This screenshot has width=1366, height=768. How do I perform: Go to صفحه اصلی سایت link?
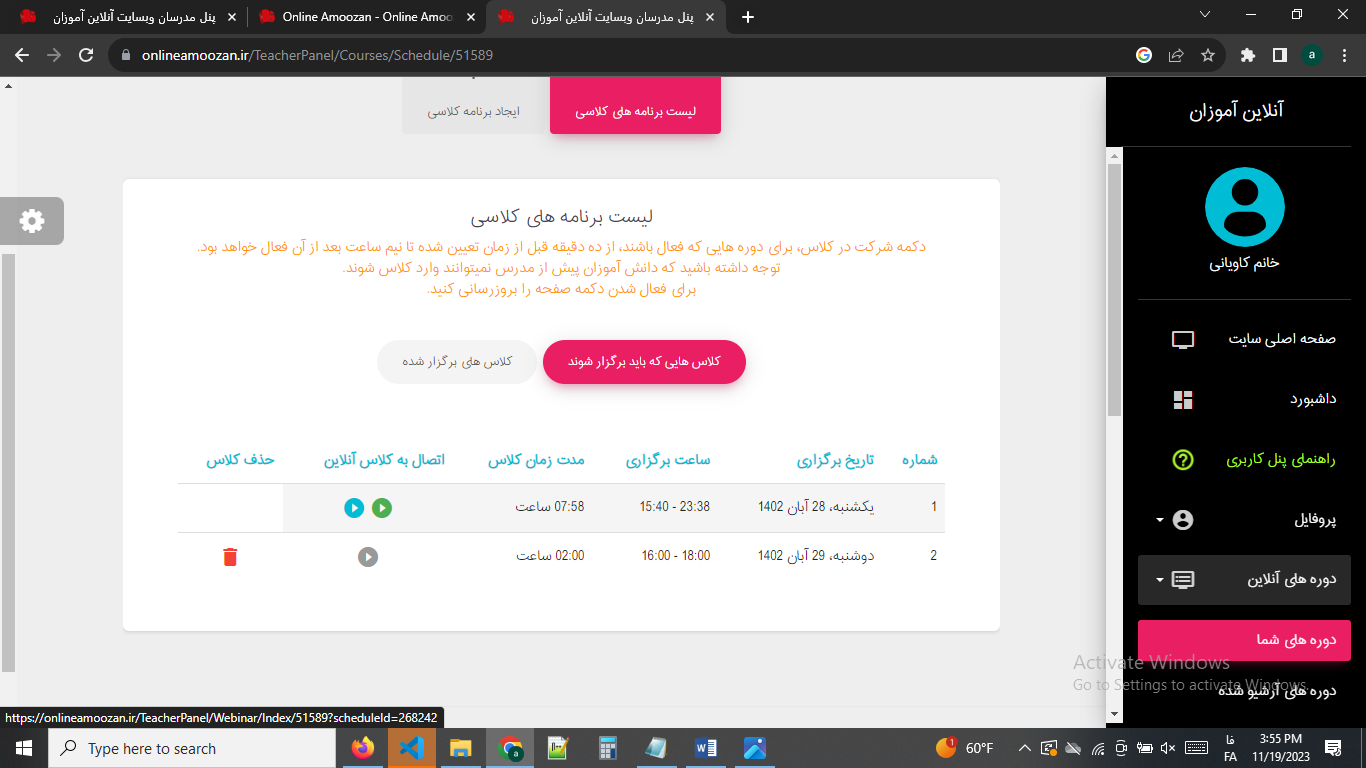(1282, 339)
